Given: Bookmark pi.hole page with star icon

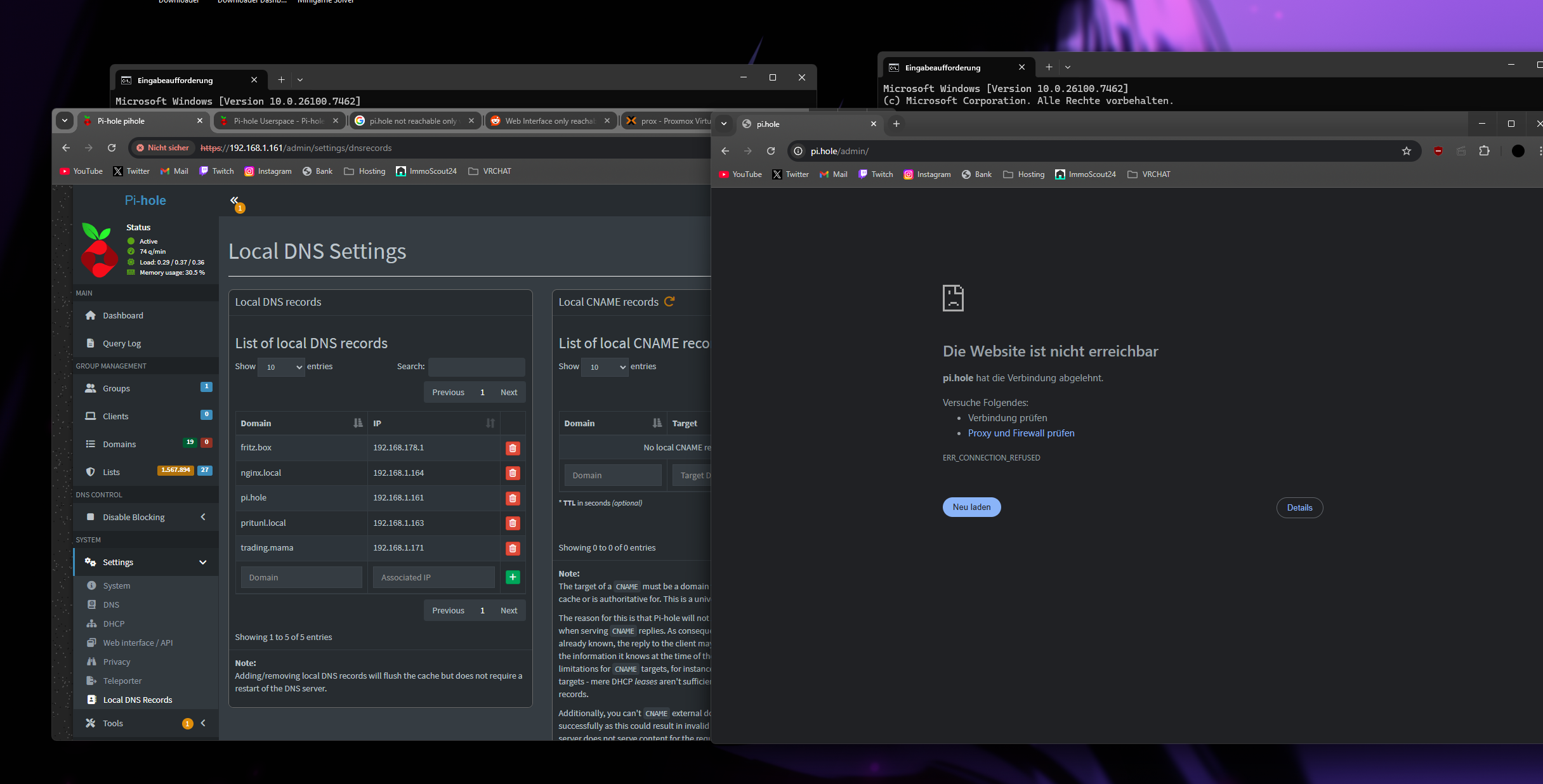Looking at the screenshot, I should coord(1407,151).
